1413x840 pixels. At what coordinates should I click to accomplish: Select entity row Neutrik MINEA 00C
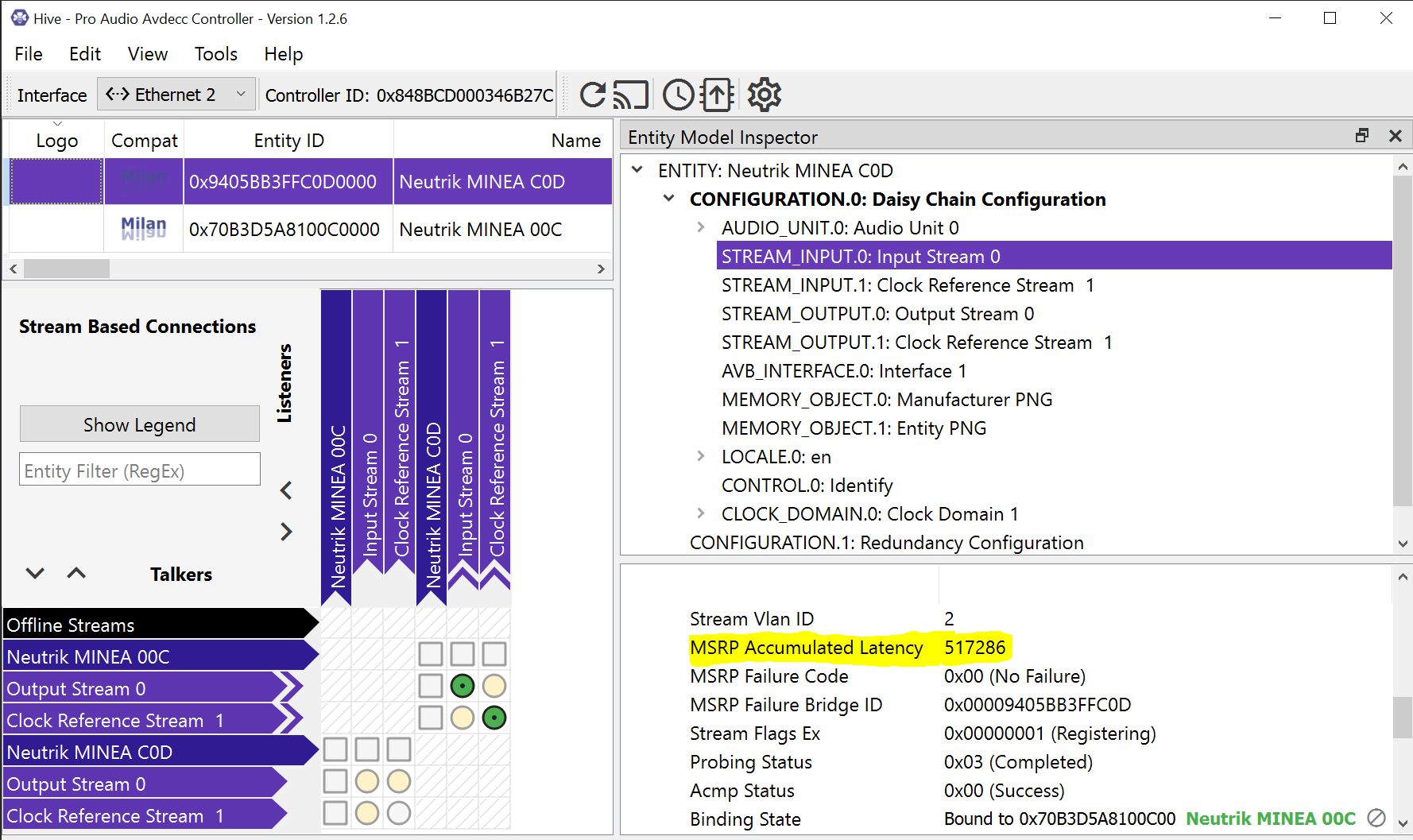pyautogui.click(x=310, y=229)
